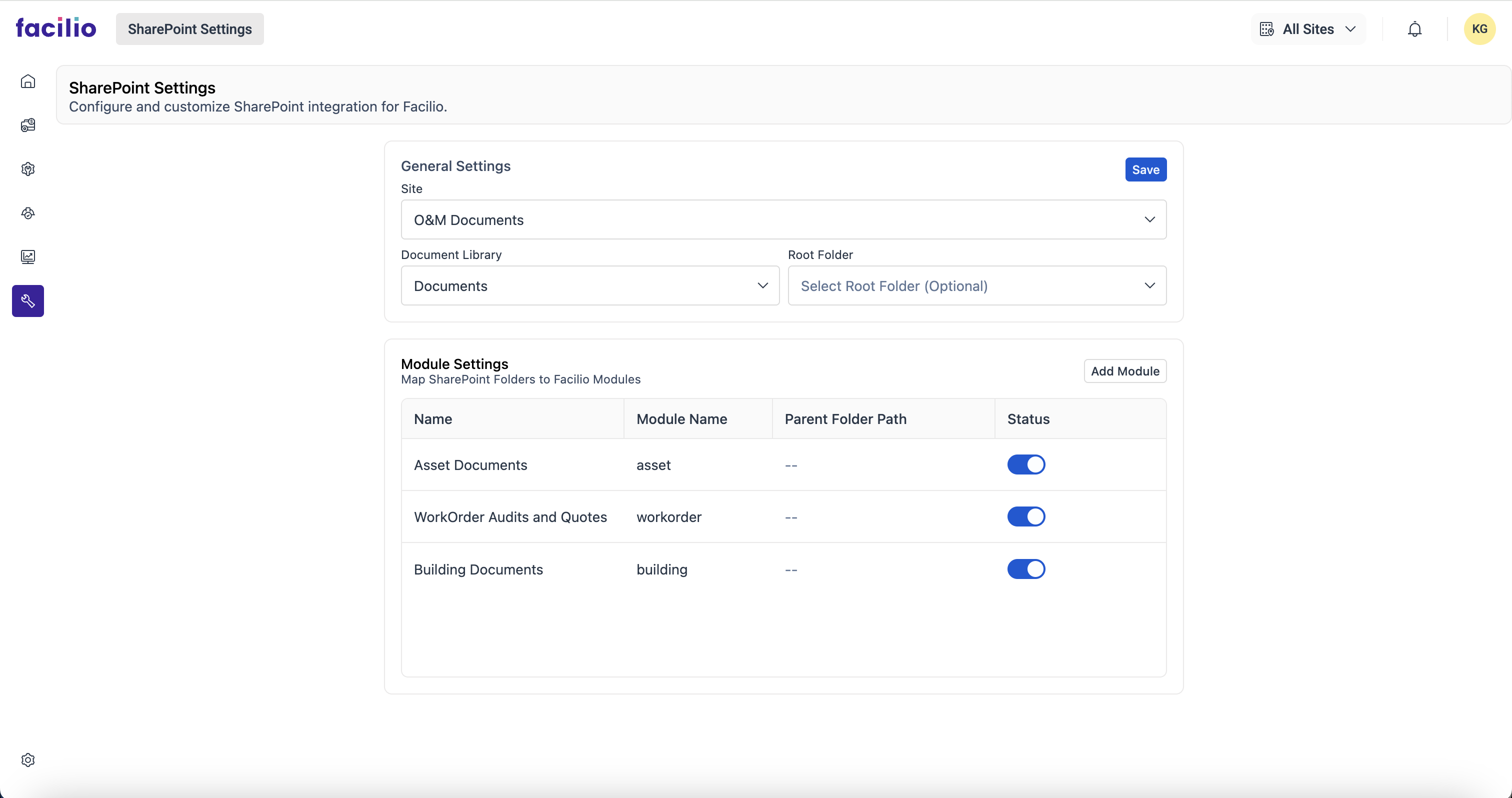Open the Document Library dropdown
1512x798 pixels.
[x=590, y=286]
